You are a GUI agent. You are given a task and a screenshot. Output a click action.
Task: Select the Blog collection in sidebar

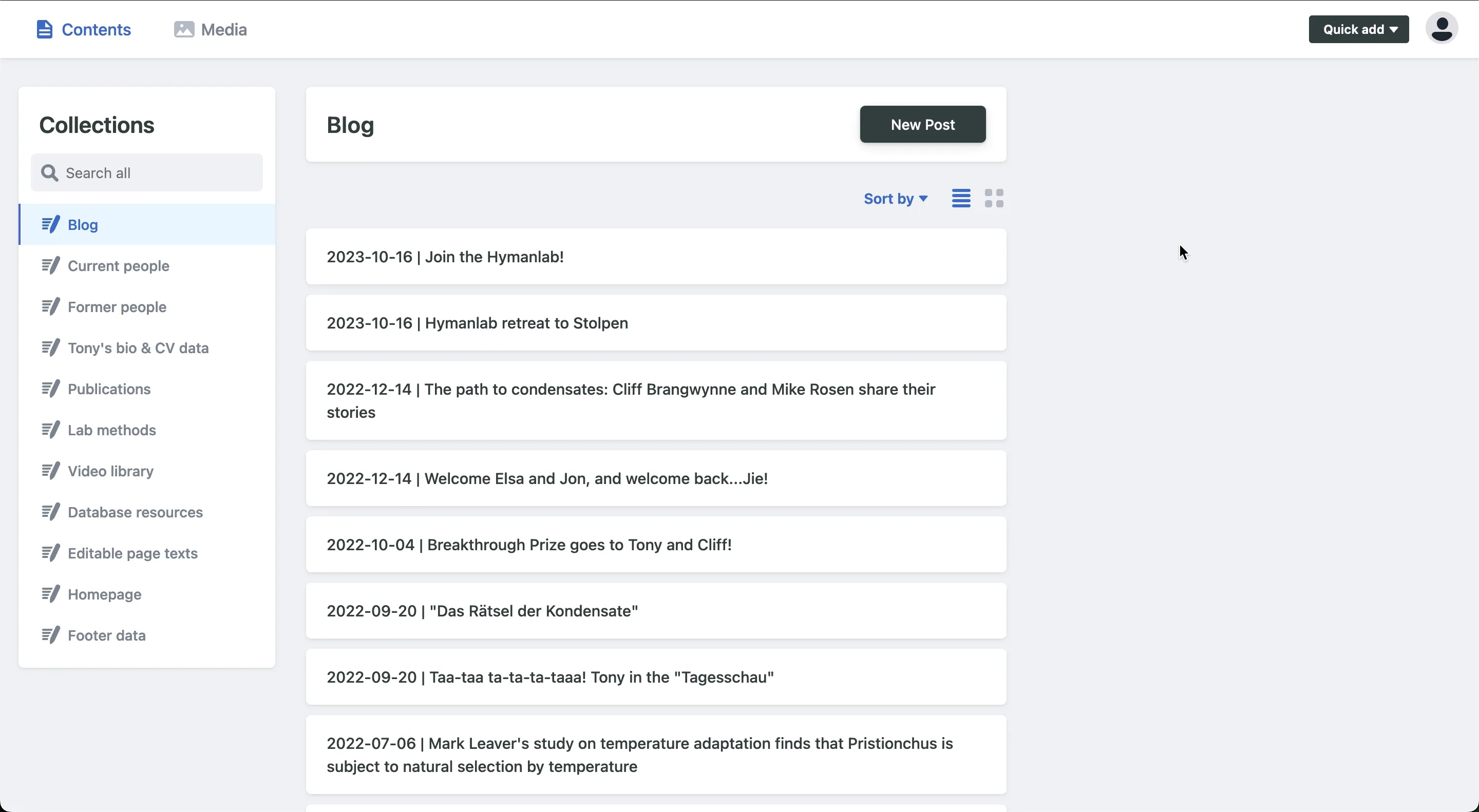click(x=82, y=223)
